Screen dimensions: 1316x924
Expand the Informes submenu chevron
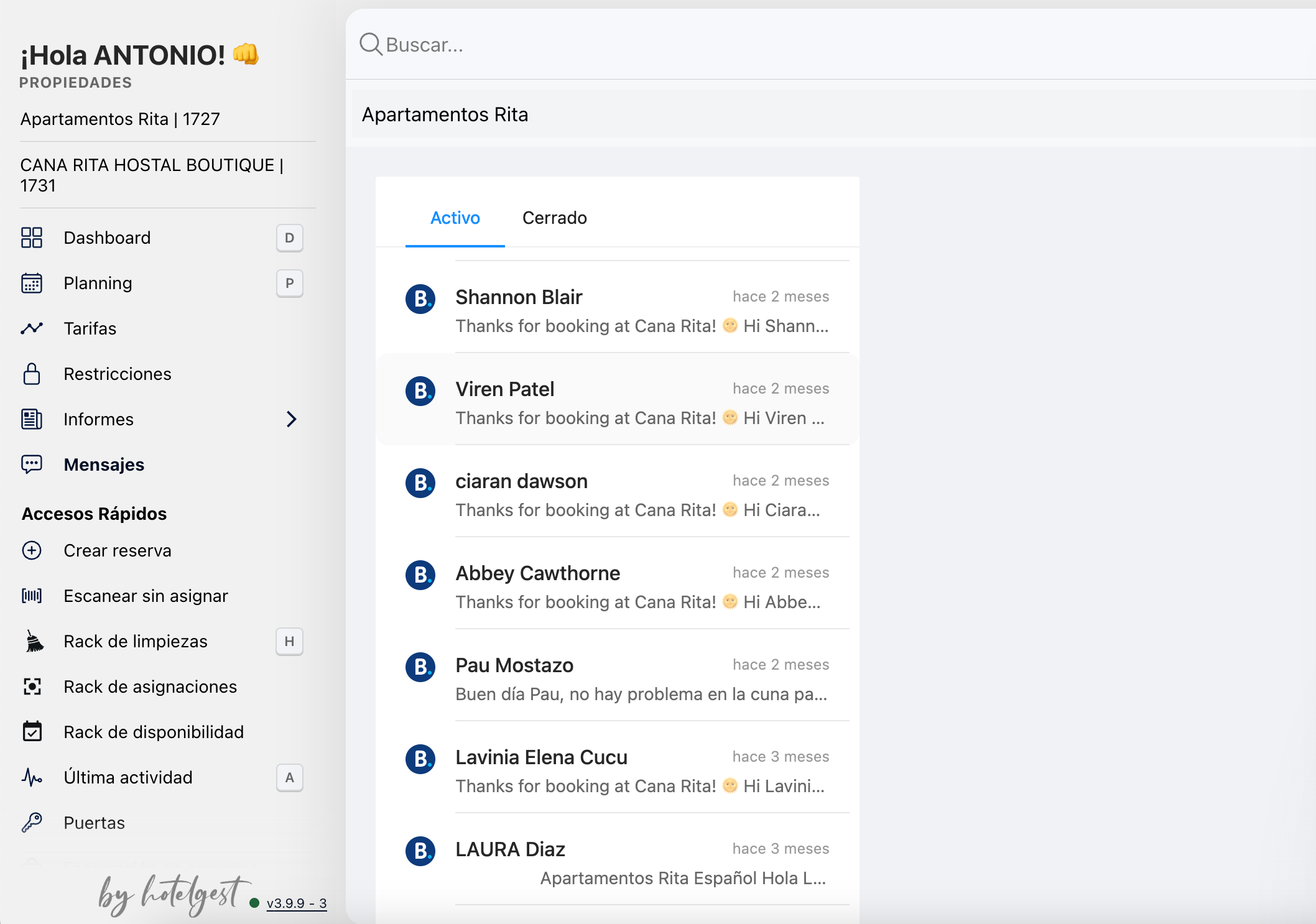tap(292, 419)
